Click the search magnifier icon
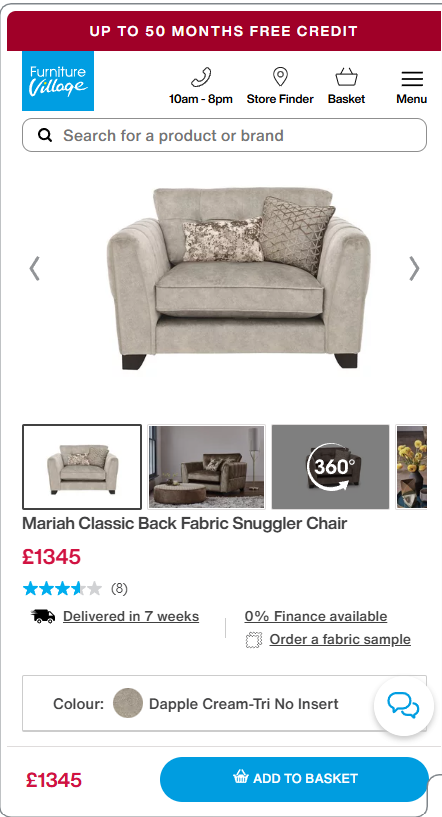 pos(45,135)
